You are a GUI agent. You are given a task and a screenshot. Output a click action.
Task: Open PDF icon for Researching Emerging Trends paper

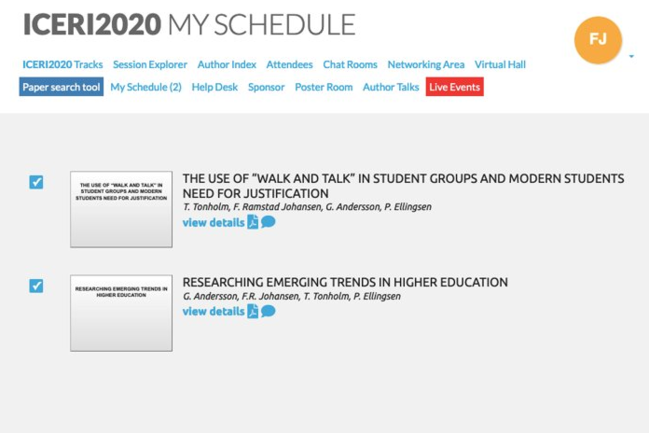(252, 311)
